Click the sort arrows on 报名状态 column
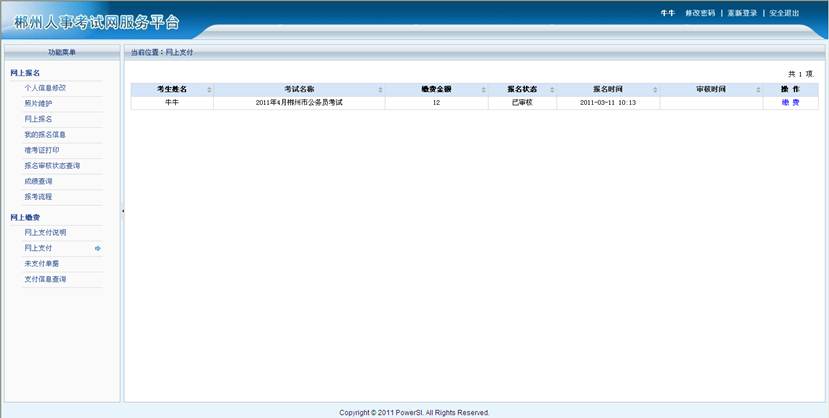Image resolution: width=829 pixels, height=418 pixels. point(557,90)
